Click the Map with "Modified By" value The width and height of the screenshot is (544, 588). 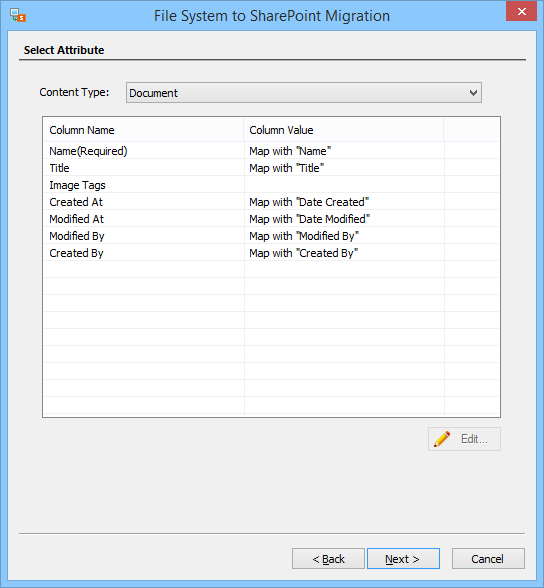point(304,236)
